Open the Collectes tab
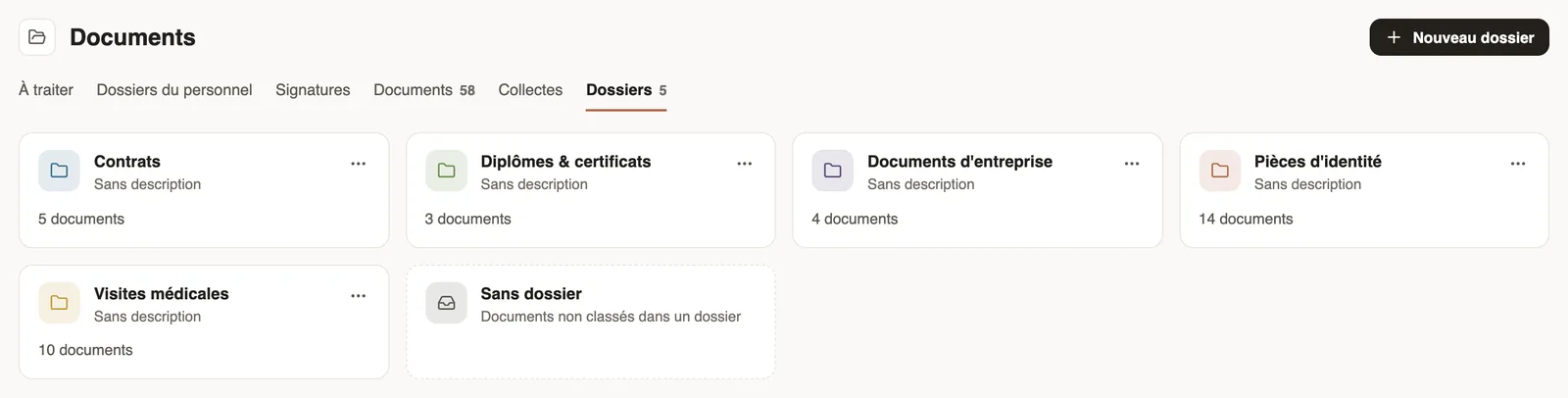The height and width of the screenshot is (398, 1568). [530, 90]
